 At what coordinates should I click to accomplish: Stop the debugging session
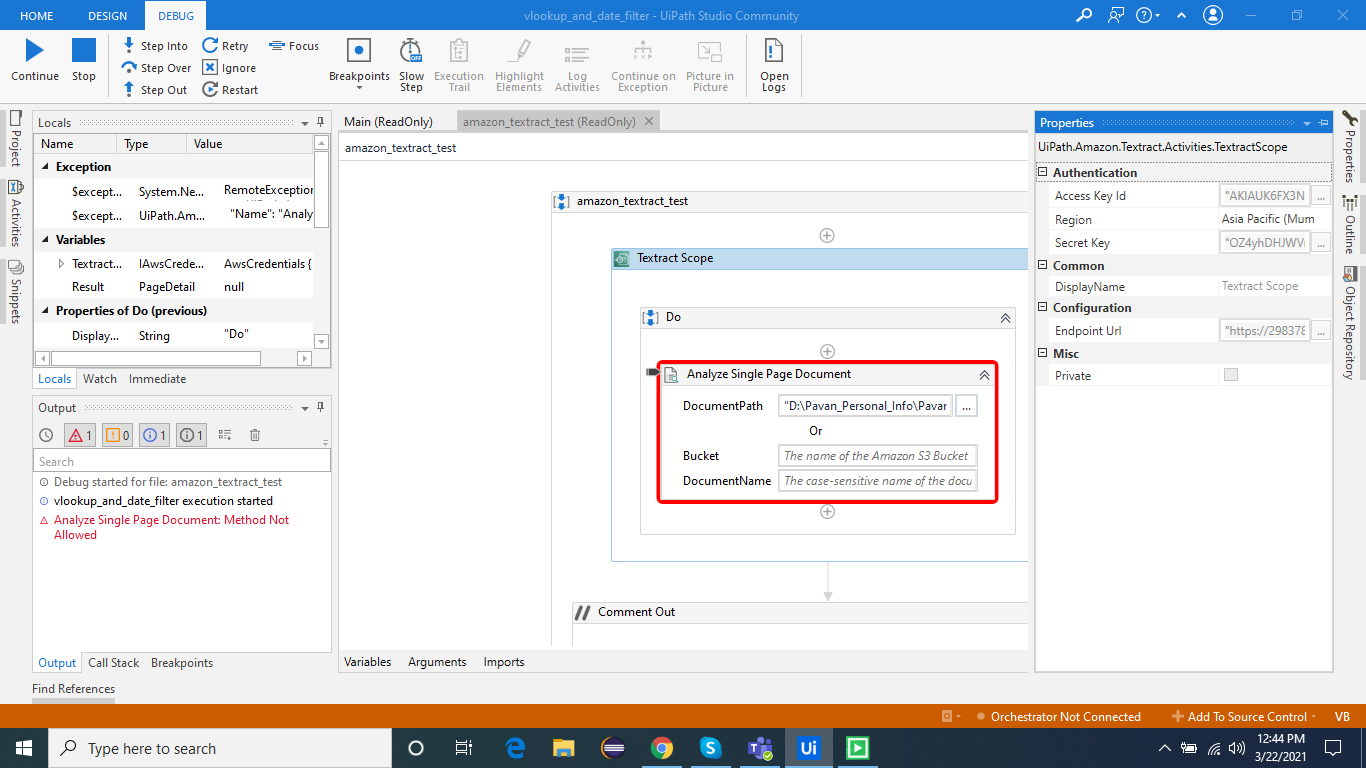[84, 60]
